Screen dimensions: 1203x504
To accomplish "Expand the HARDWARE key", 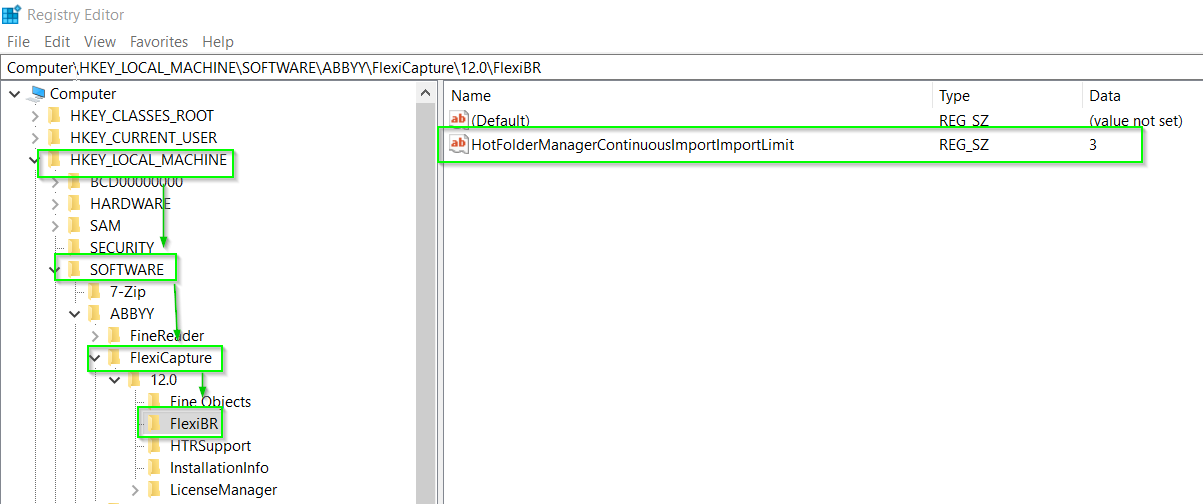I will coord(55,204).
